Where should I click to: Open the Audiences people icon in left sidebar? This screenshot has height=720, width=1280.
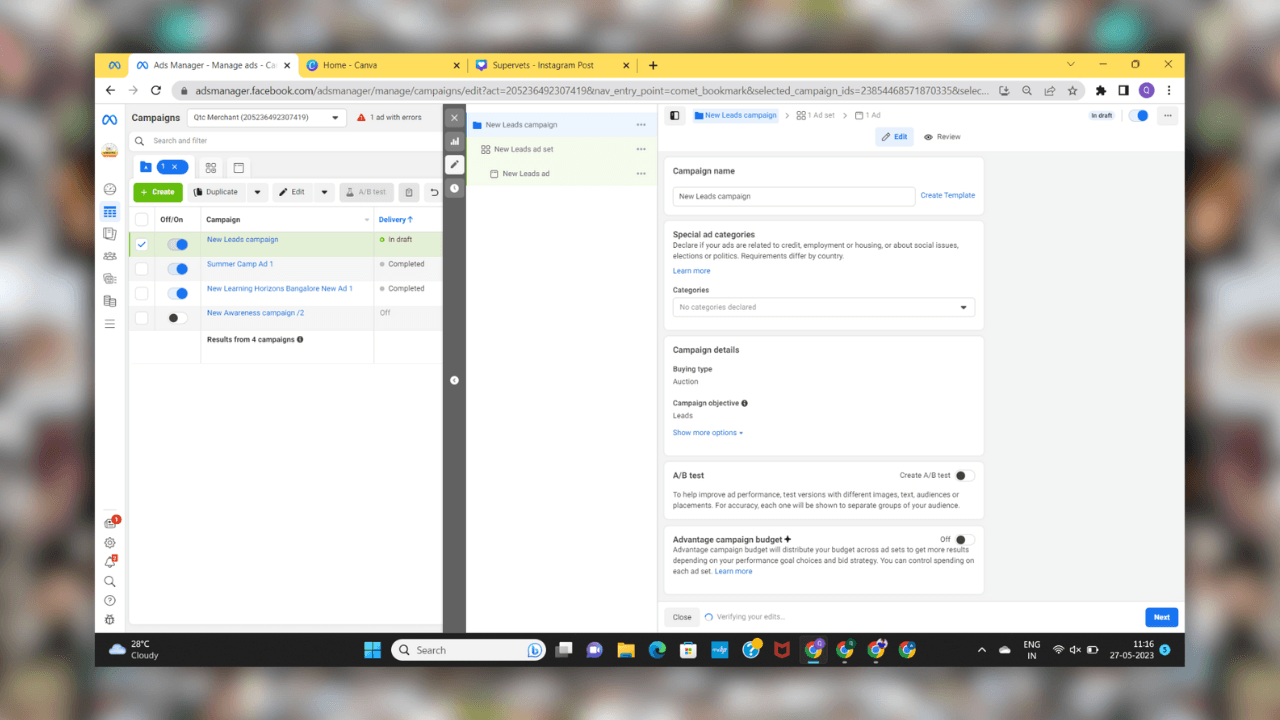[x=110, y=256]
